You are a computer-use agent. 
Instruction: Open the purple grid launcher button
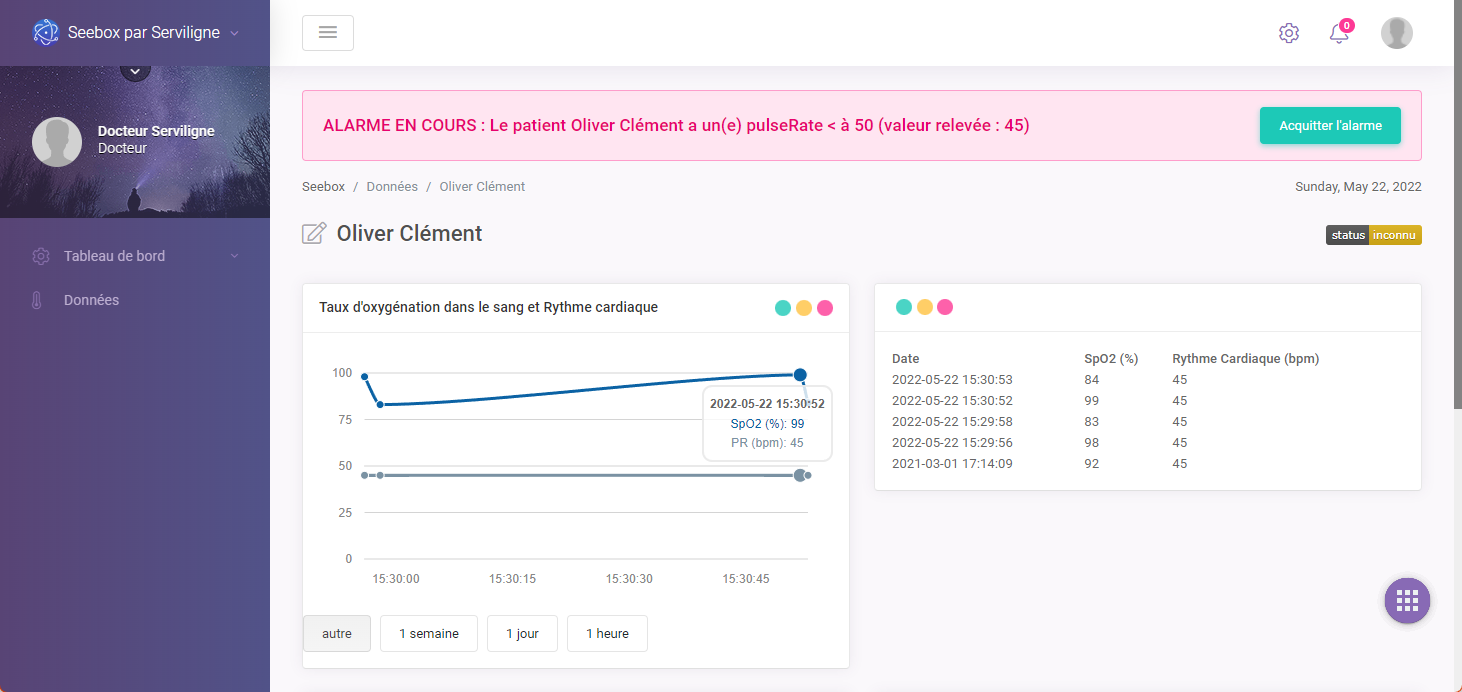point(1407,600)
